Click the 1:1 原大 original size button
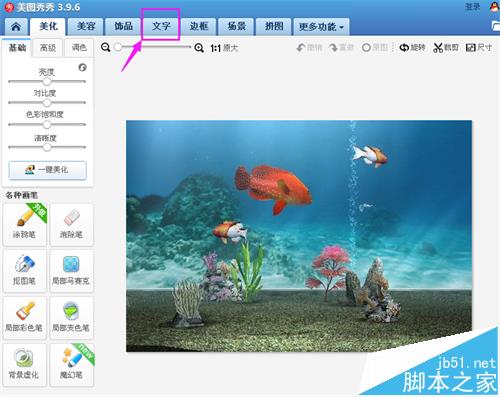 coord(224,48)
